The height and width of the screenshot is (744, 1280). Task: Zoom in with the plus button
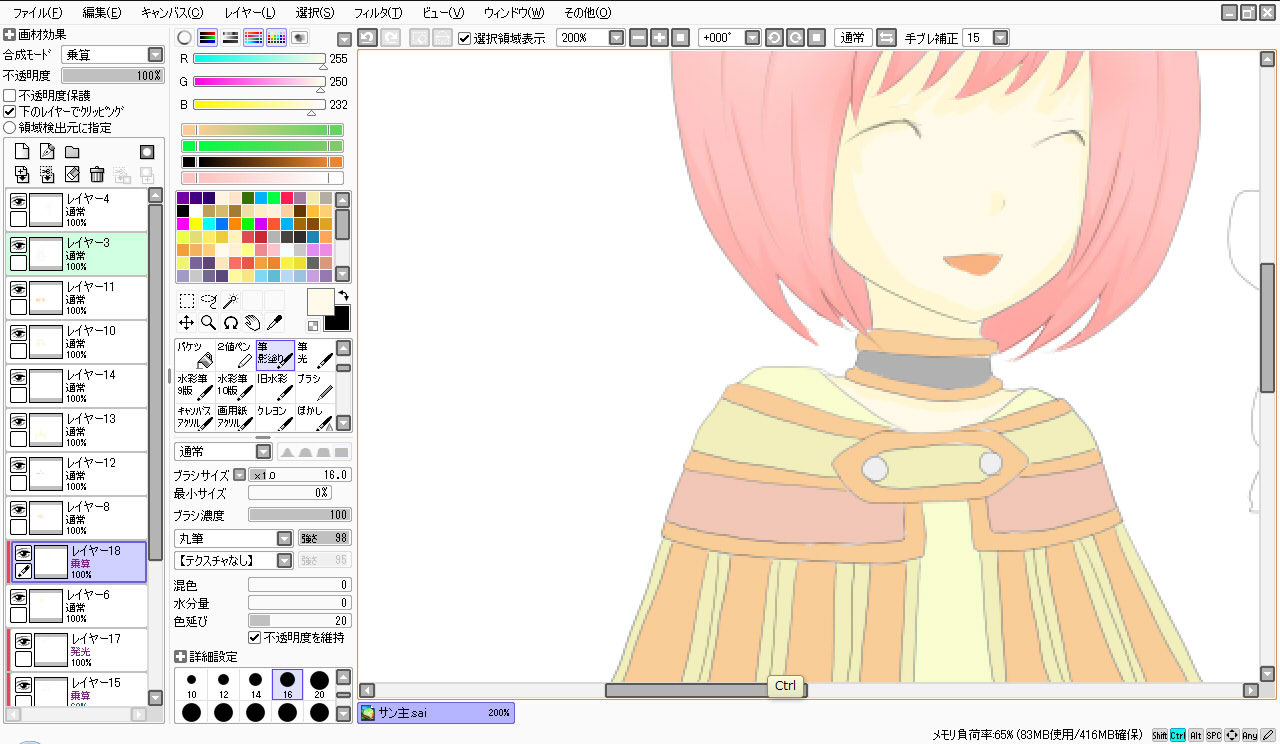[x=659, y=38]
